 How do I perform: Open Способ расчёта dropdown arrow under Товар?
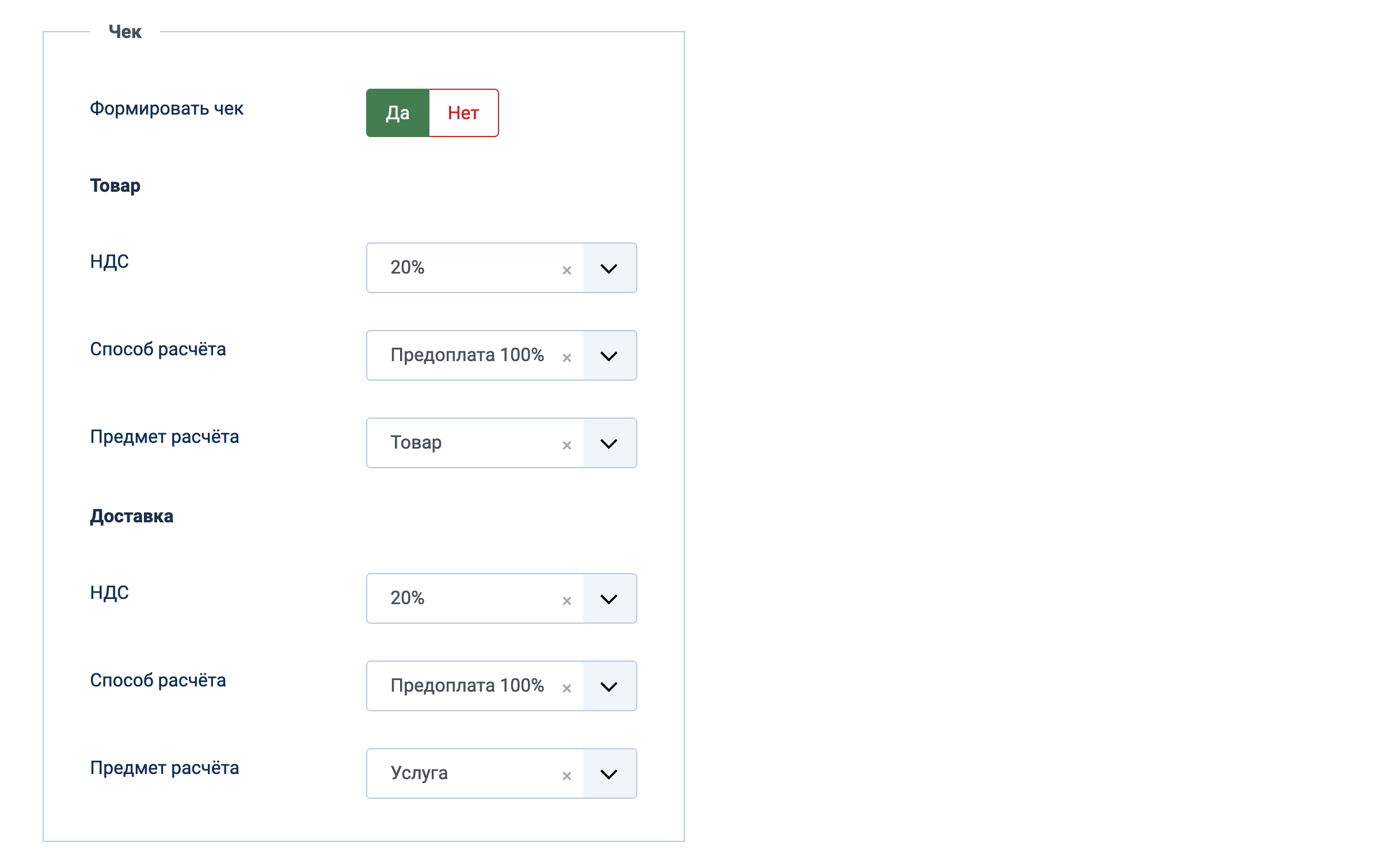[x=609, y=356]
